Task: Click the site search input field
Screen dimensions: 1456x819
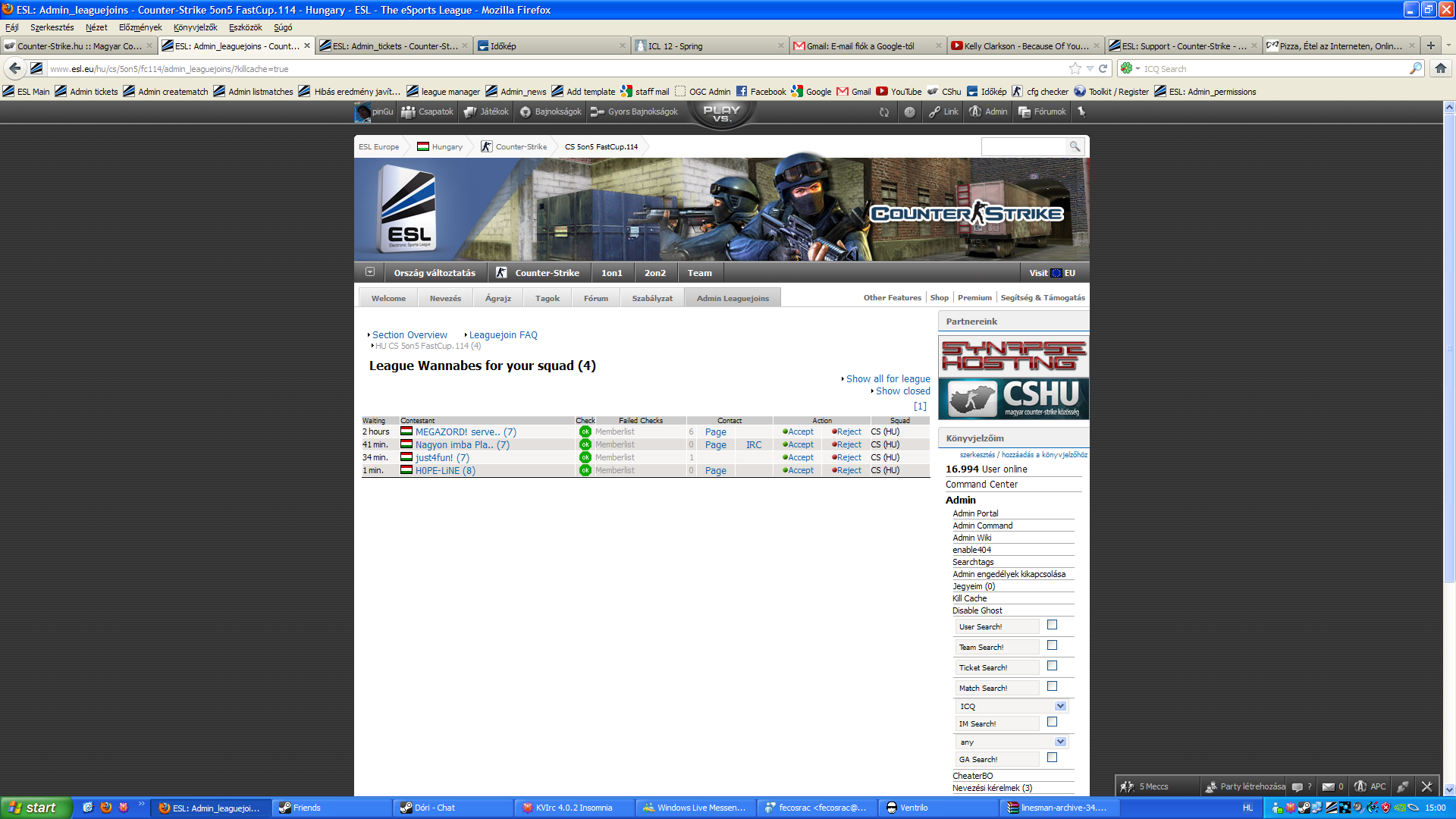Action: pos(1023,146)
